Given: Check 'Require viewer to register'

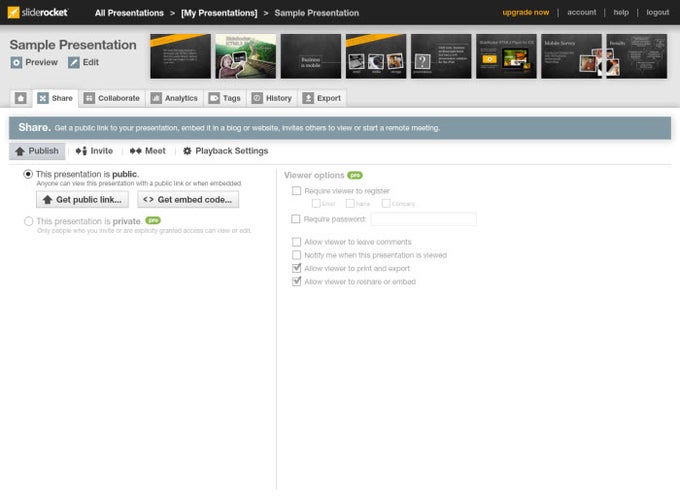Looking at the screenshot, I should coord(296,191).
